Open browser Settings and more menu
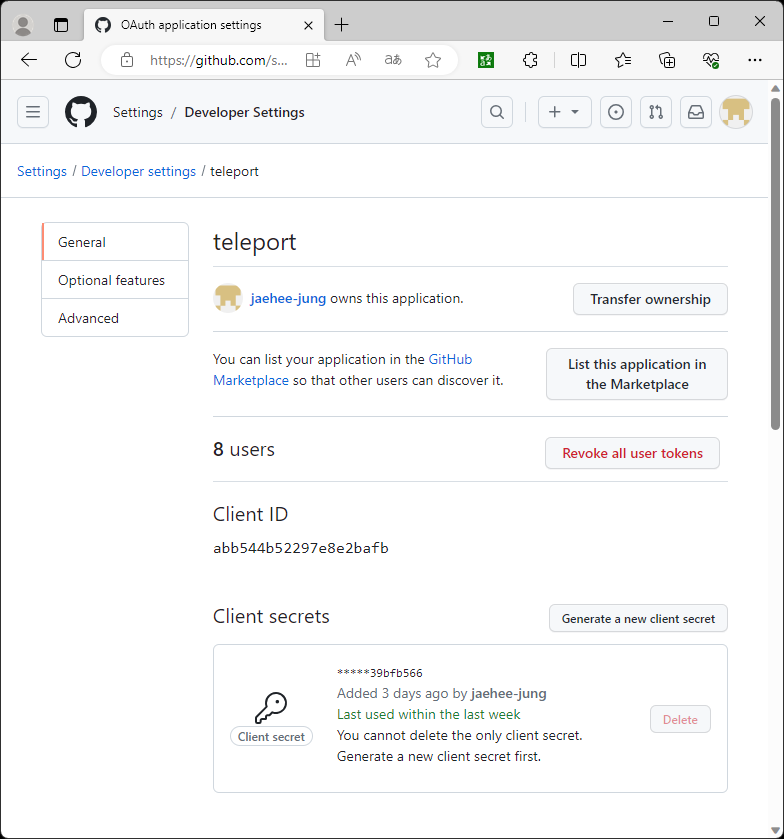Image resolution: width=784 pixels, height=839 pixels. tap(755, 60)
